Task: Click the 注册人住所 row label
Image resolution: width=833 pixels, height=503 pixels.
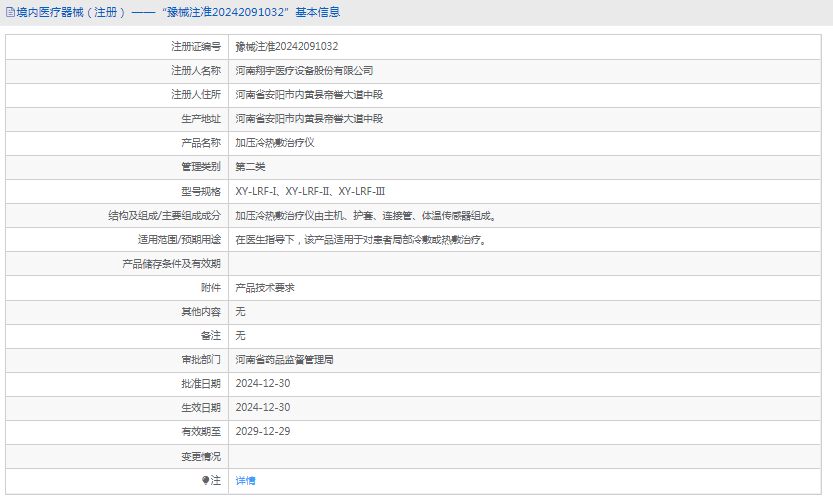Action: point(196,95)
